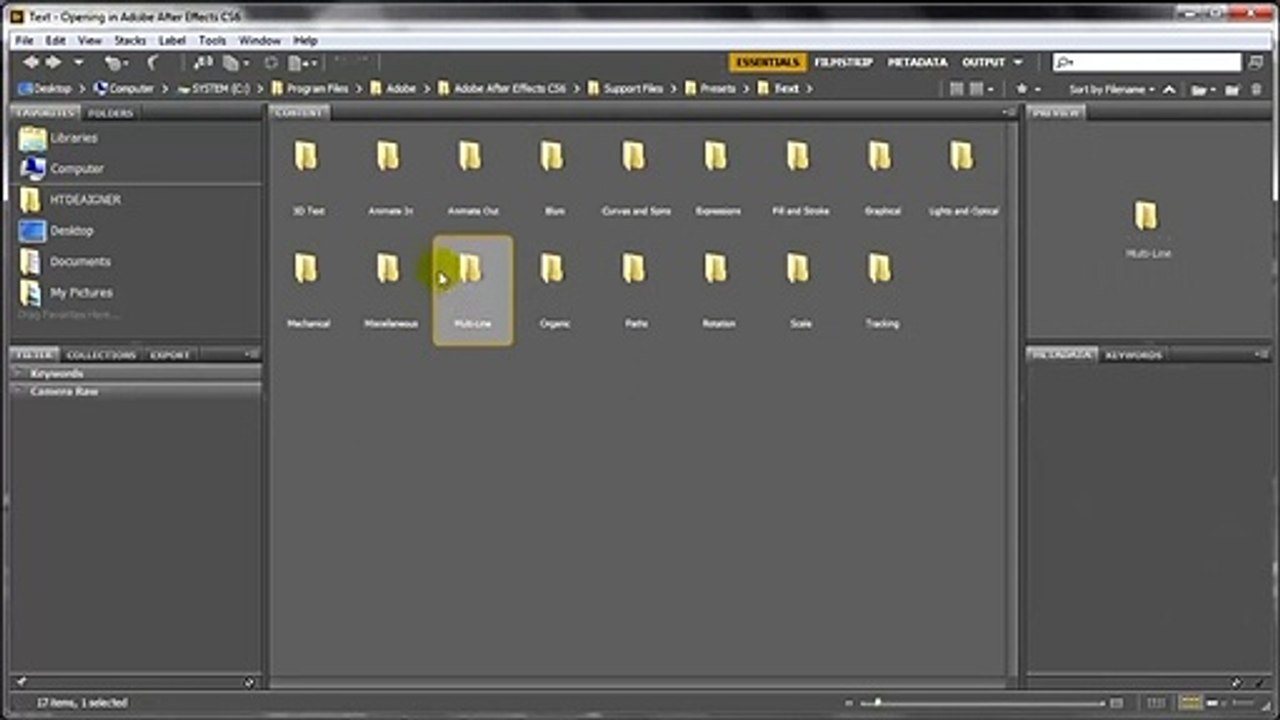Toggle ascending order arrow
The width and height of the screenshot is (1280, 720).
[x=1169, y=89]
